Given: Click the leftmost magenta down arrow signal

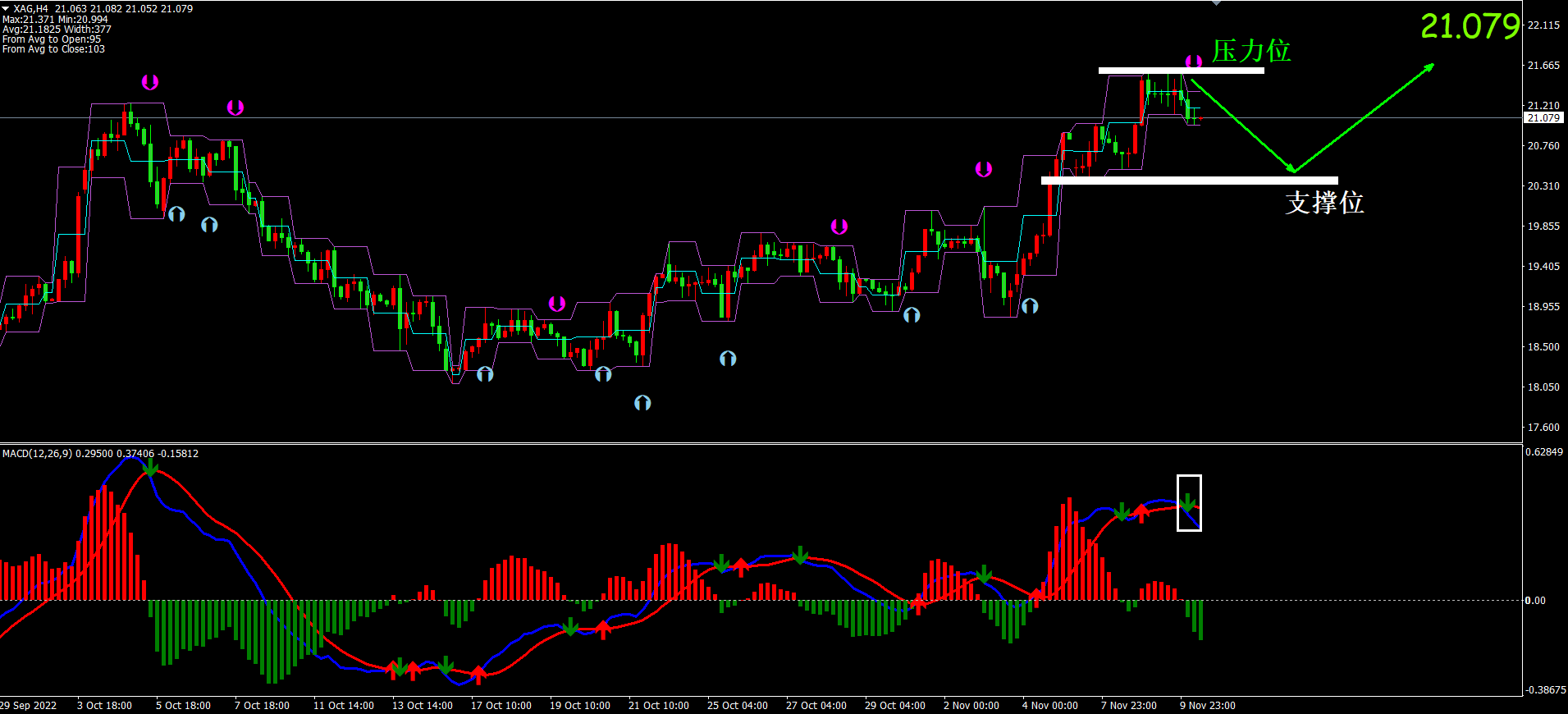Looking at the screenshot, I should point(150,82).
